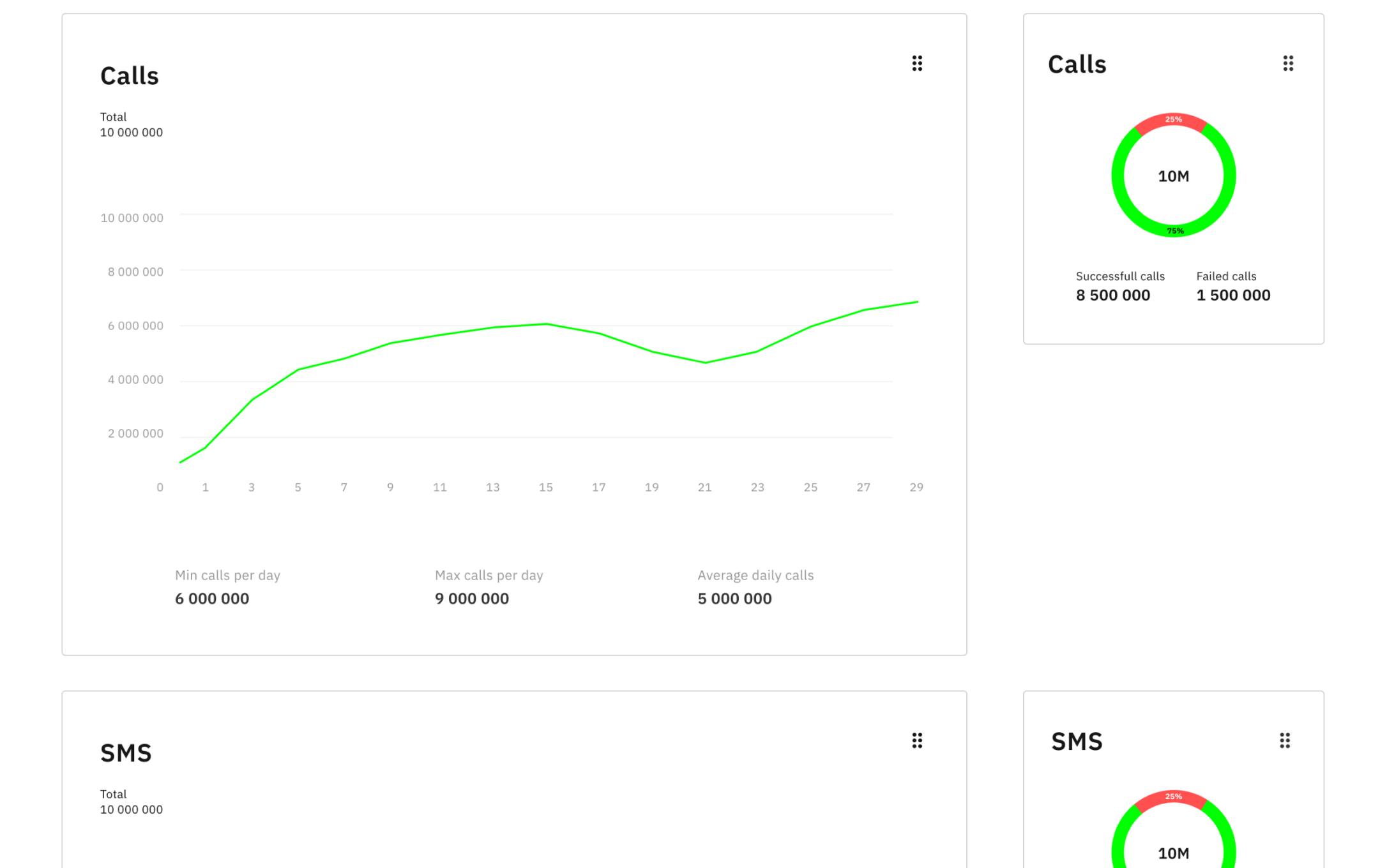Image resolution: width=1387 pixels, height=868 pixels.
Task: Click the Average daily calls statistic
Action: click(x=755, y=587)
